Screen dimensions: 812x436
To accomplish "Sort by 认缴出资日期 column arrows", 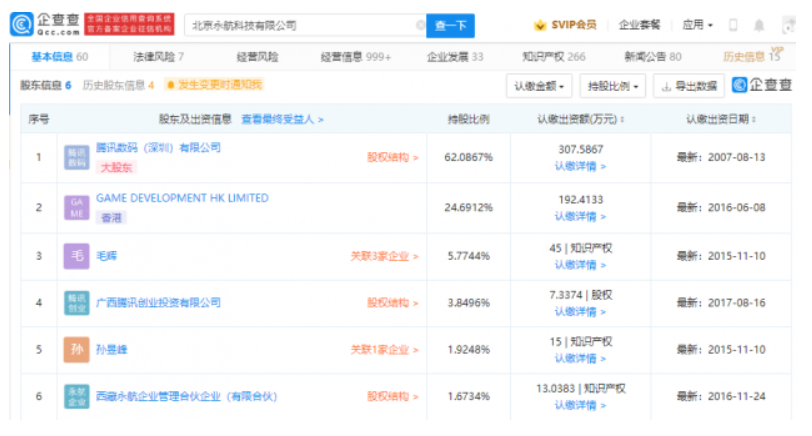I will click(x=753, y=120).
